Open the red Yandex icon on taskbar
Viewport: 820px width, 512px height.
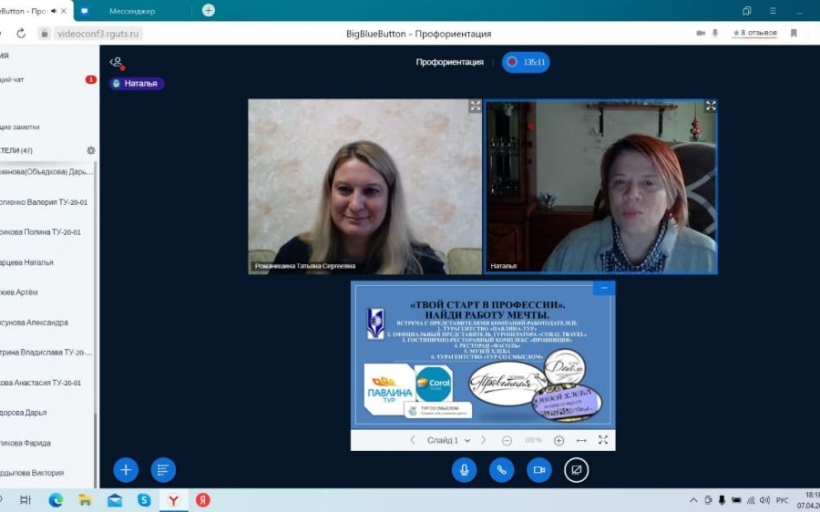click(203, 500)
